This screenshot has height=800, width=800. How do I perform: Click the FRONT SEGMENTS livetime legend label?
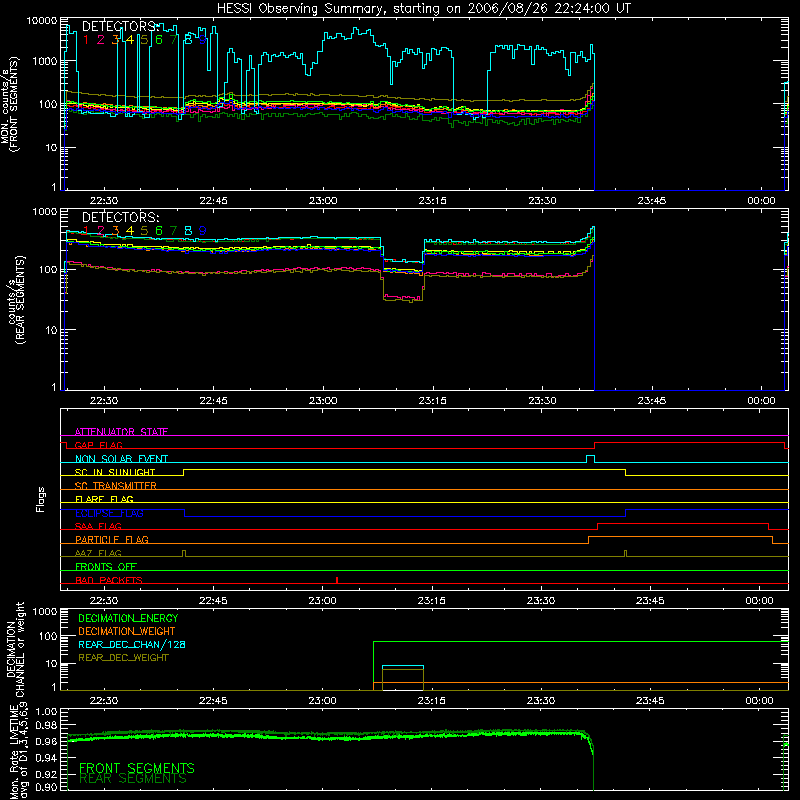pyautogui.click(x=137, y=768)
